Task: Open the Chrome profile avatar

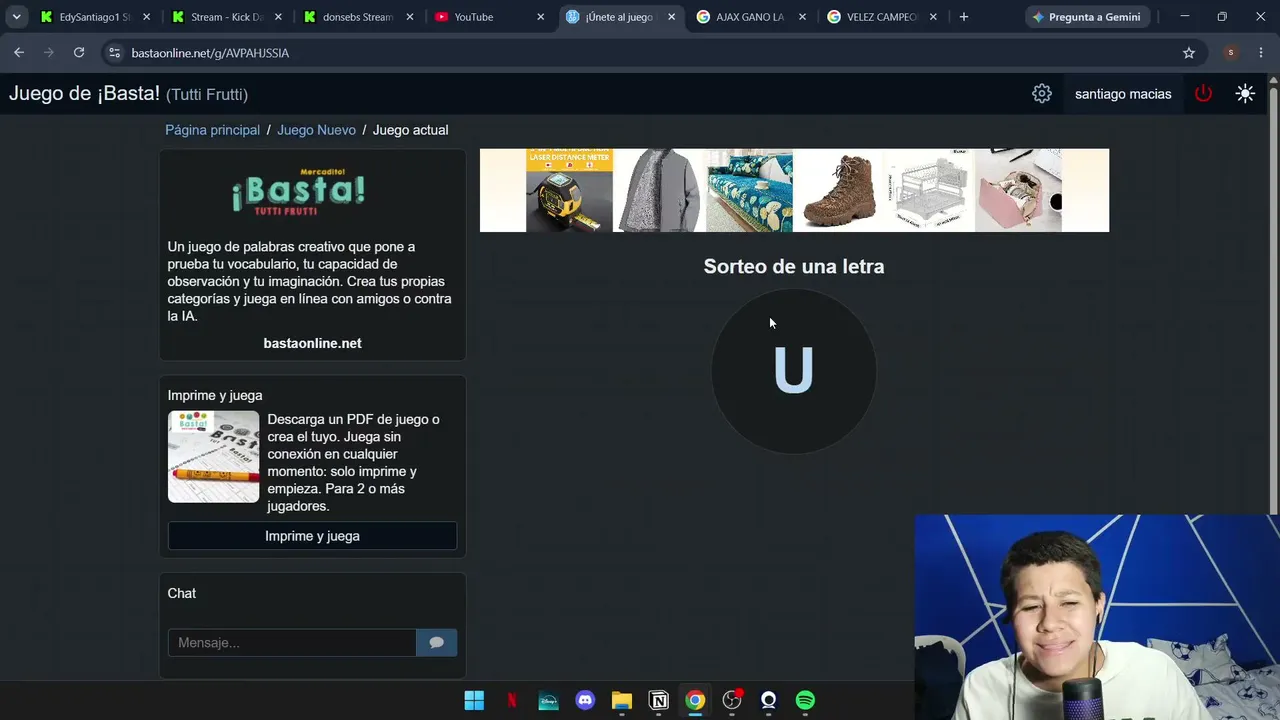Action: [1231, 53]
